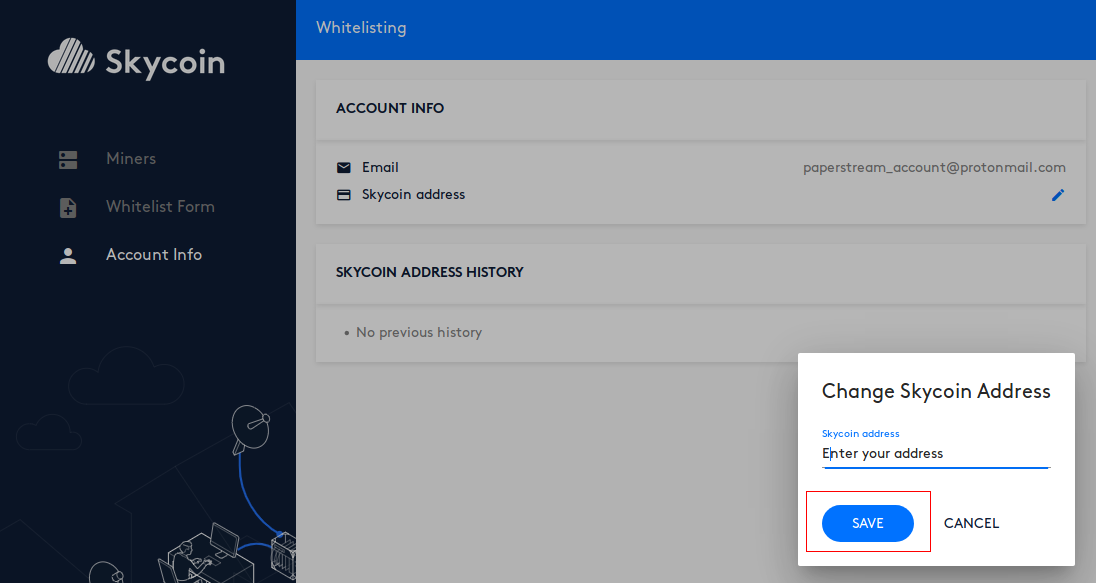Click the Skycoin wordmark text
1096x583 pixels.
(x=165, y=63)
